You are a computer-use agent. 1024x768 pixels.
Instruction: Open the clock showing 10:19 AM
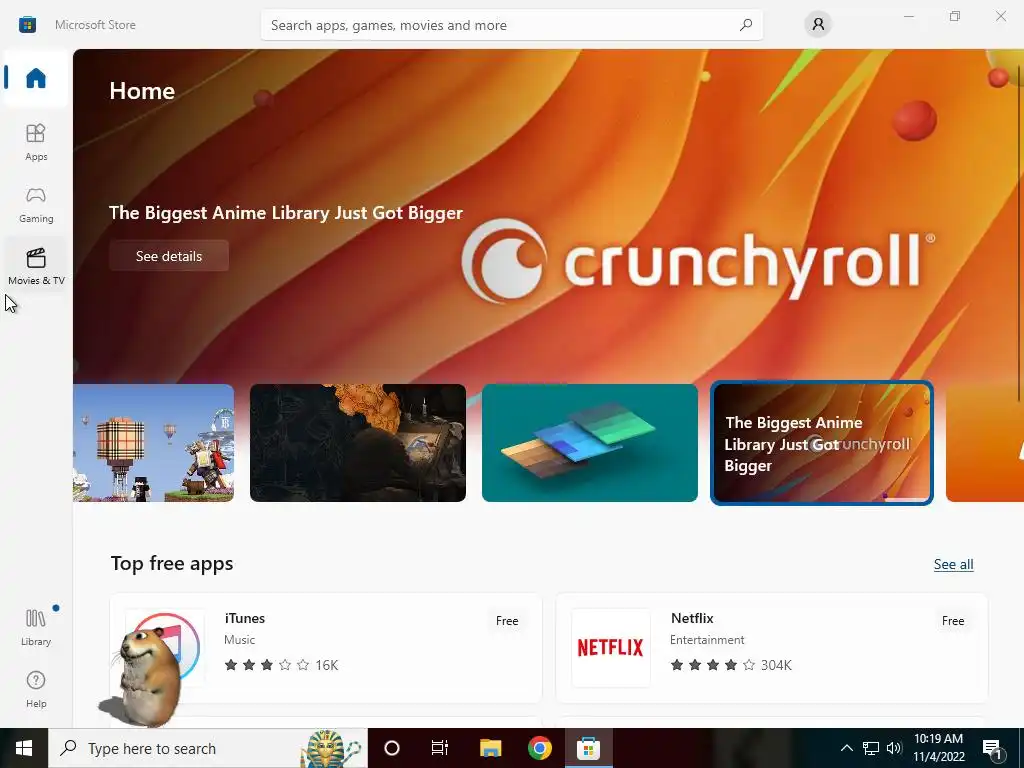point(938,748)
